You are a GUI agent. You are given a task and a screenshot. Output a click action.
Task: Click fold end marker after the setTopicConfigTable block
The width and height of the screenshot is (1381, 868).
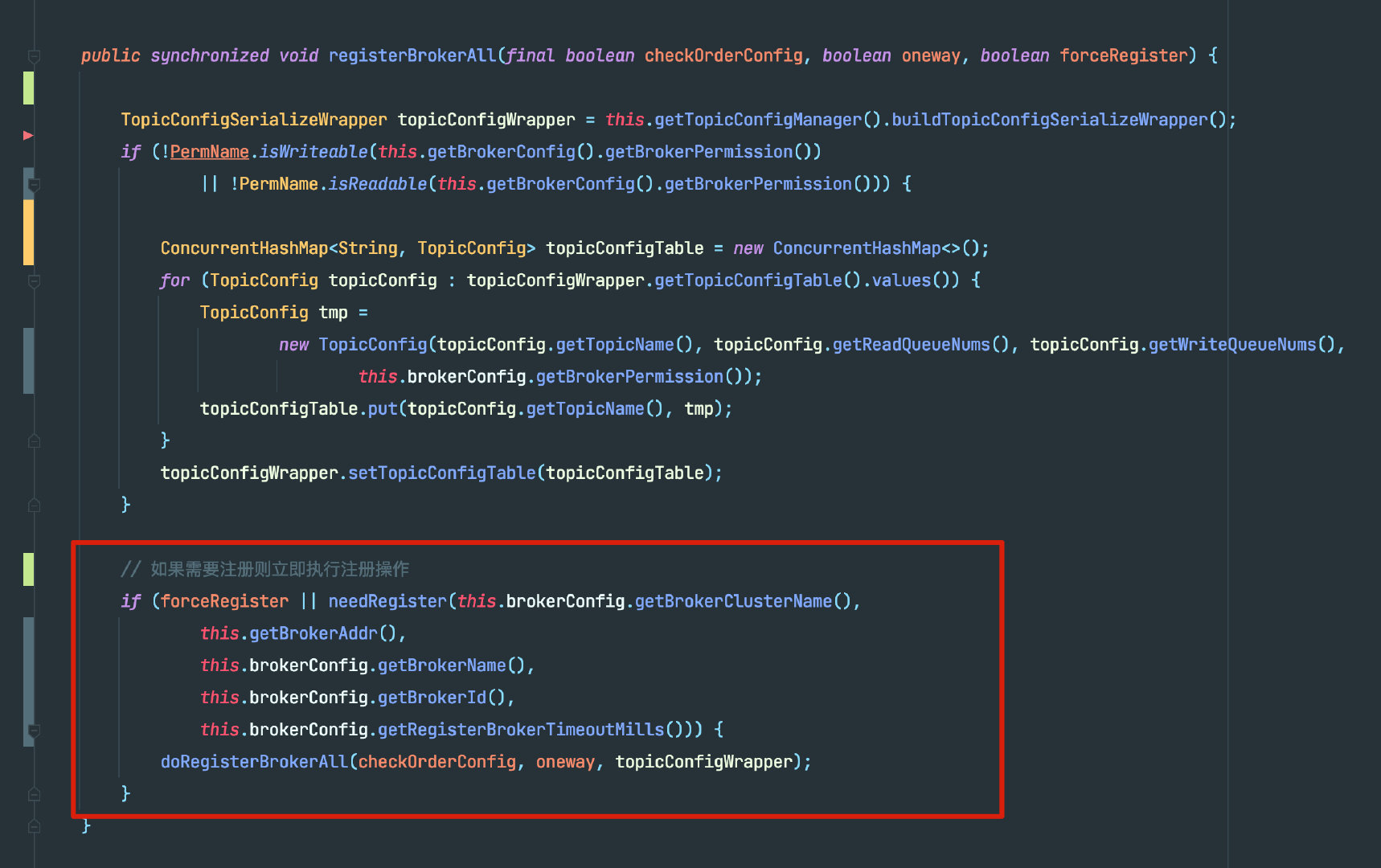point(35,505)
